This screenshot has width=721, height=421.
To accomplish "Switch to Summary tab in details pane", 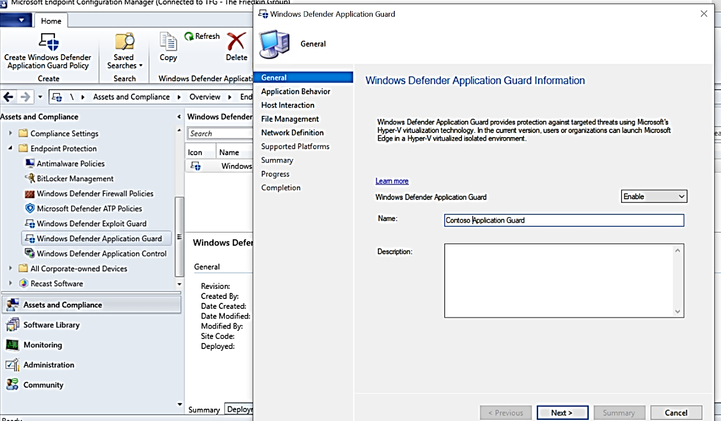I will click(x=204, y=409).
